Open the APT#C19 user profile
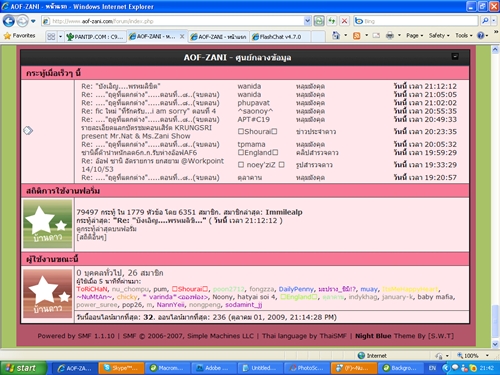The height and width of the screenshot is (375, 500). (x=254, y=119)
